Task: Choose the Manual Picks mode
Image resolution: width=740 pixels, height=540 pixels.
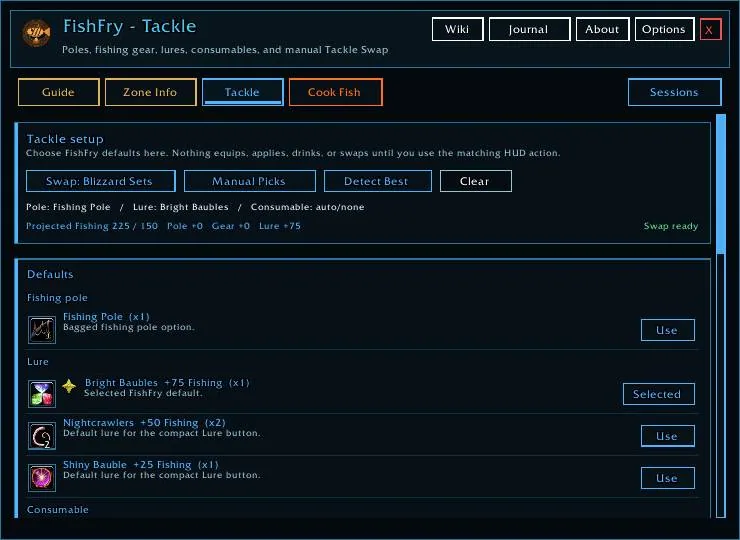Action: (x=250, y=181)
